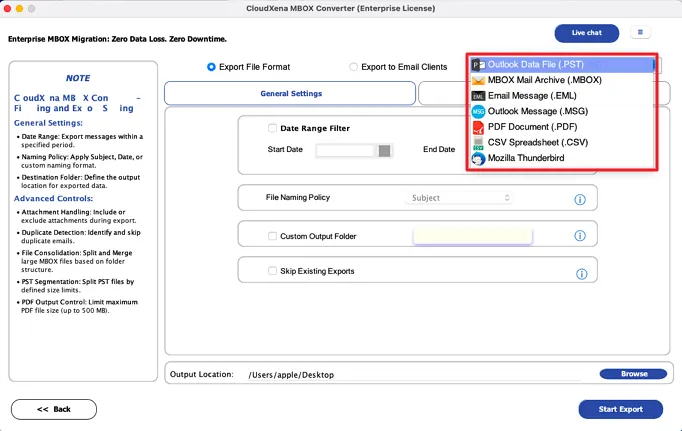Enable the Date Range Filter checkbox

[272, 128]
